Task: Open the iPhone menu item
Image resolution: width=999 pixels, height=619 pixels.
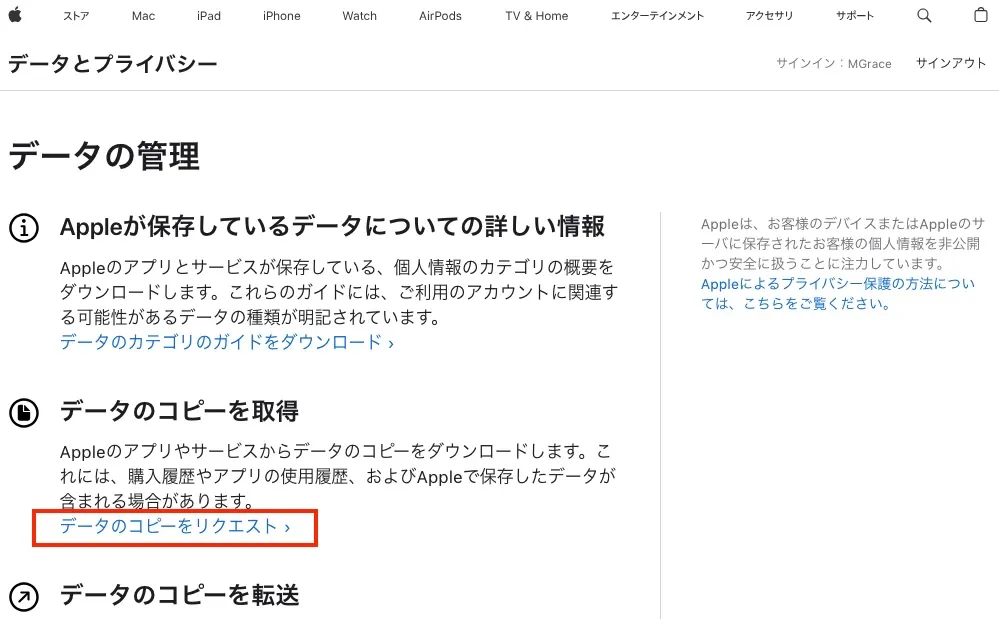Action: point(282,16)
